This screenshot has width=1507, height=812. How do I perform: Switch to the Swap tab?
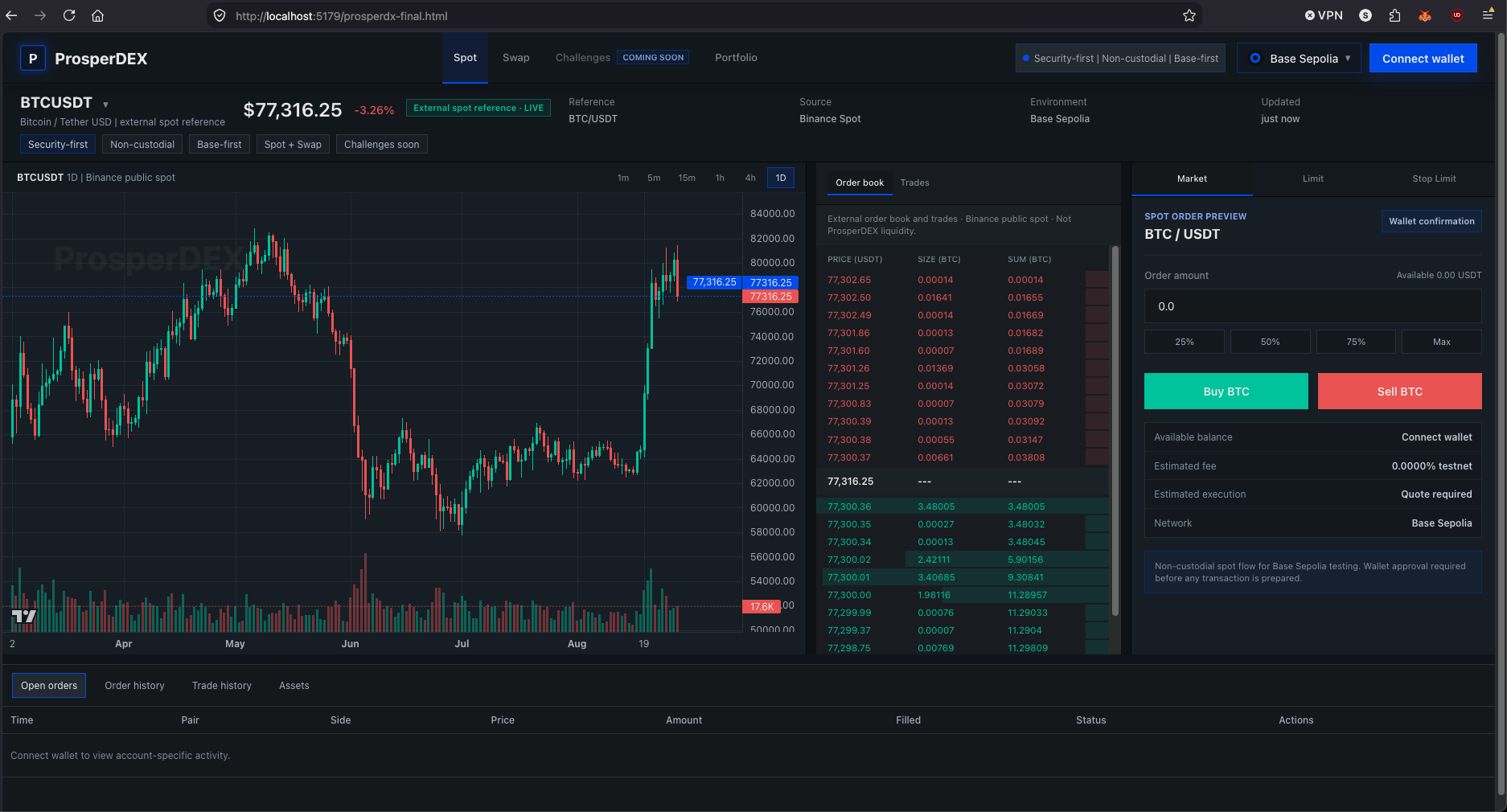[516, 58]
